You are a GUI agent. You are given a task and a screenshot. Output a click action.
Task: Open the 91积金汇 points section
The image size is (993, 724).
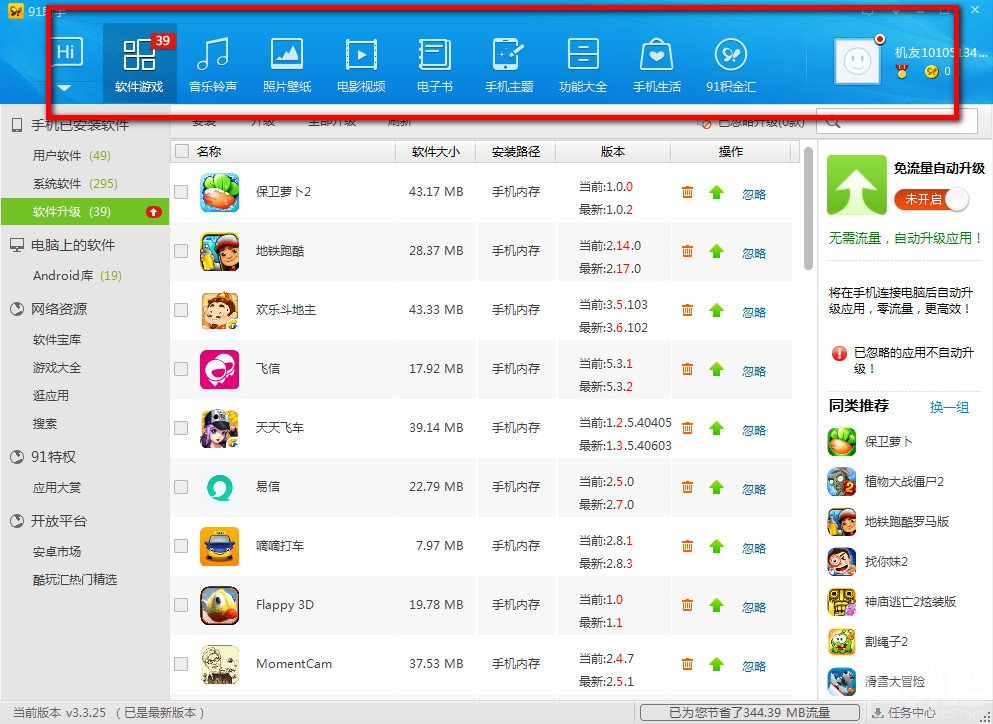click(x=731, y=63)
